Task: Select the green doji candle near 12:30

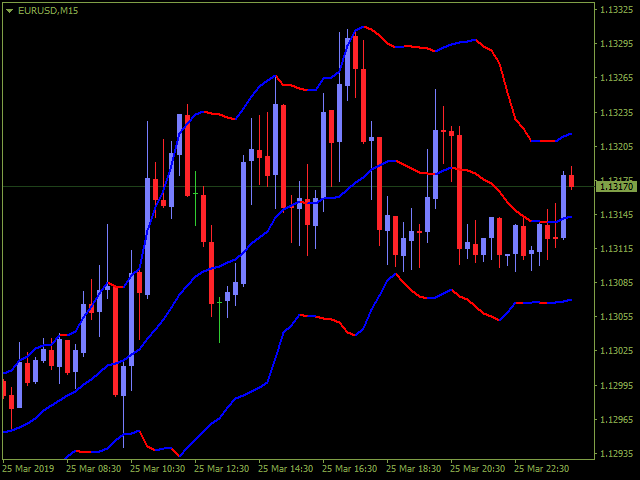Action: coord(196,193)
